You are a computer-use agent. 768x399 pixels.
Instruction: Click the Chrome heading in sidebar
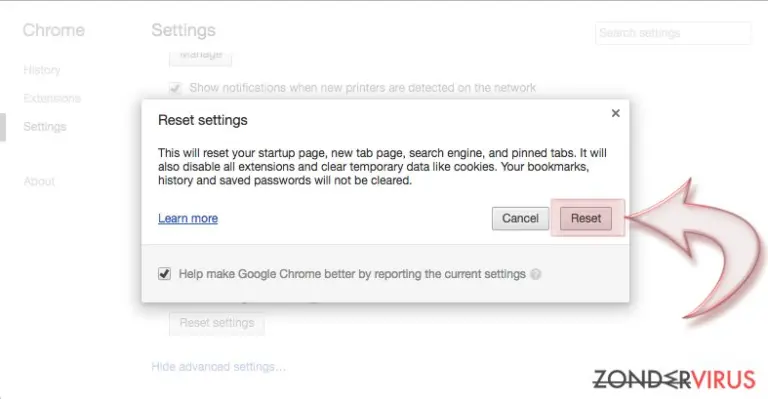[x=54, y=30]
